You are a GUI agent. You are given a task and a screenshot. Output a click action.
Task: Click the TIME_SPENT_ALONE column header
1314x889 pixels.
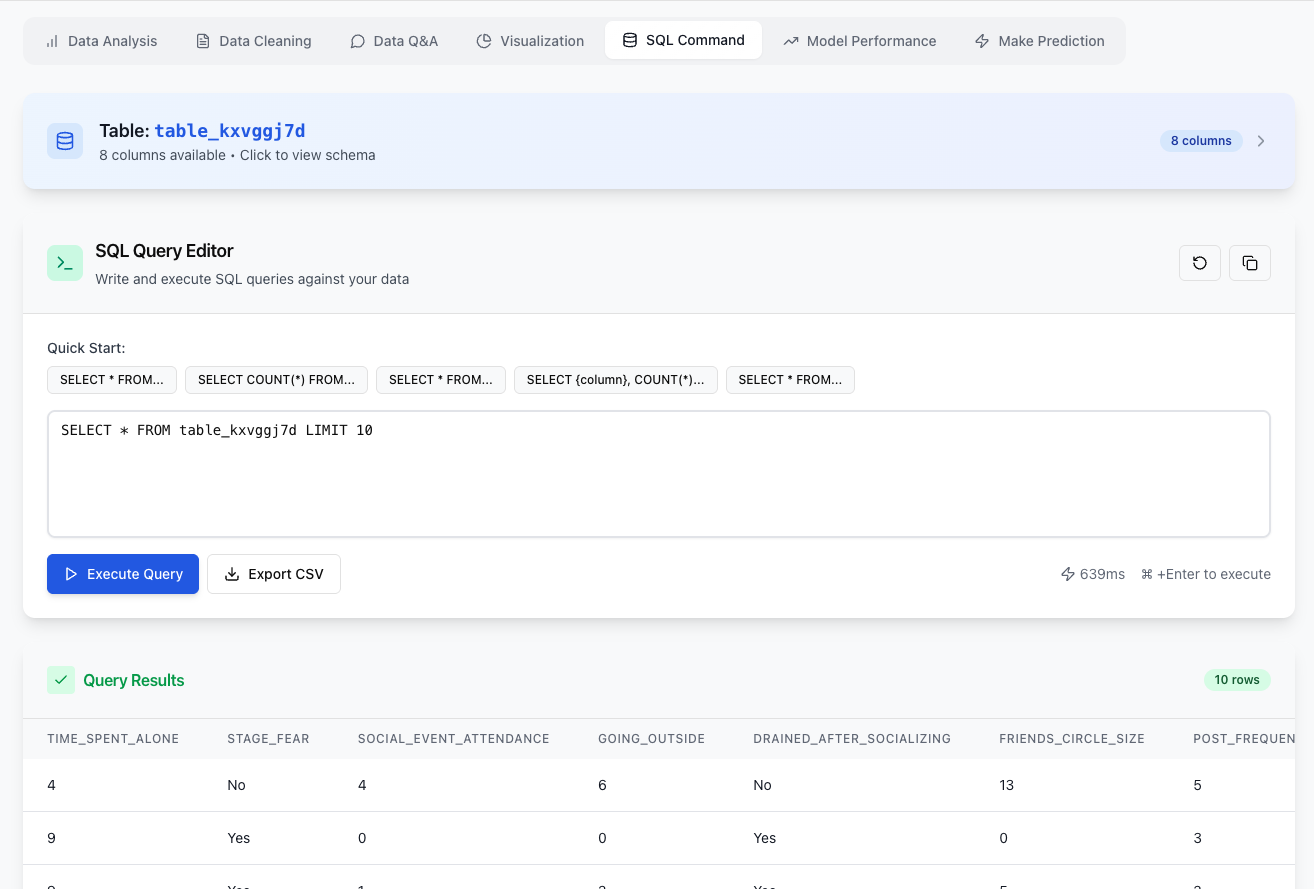(x=113, y=739)
